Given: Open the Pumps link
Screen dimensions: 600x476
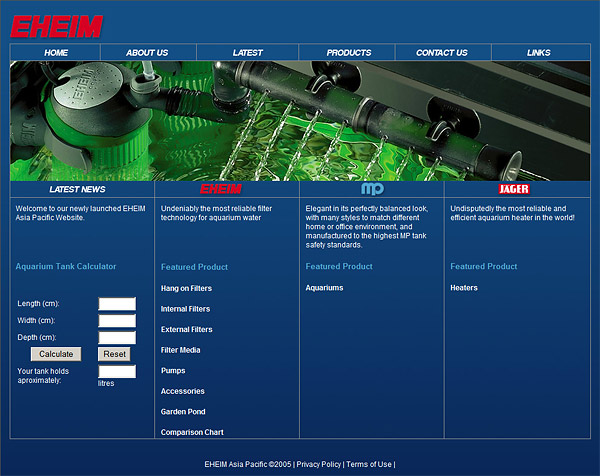Looking at the screenshot, I should pyautogui.click(x=173, y=371).
